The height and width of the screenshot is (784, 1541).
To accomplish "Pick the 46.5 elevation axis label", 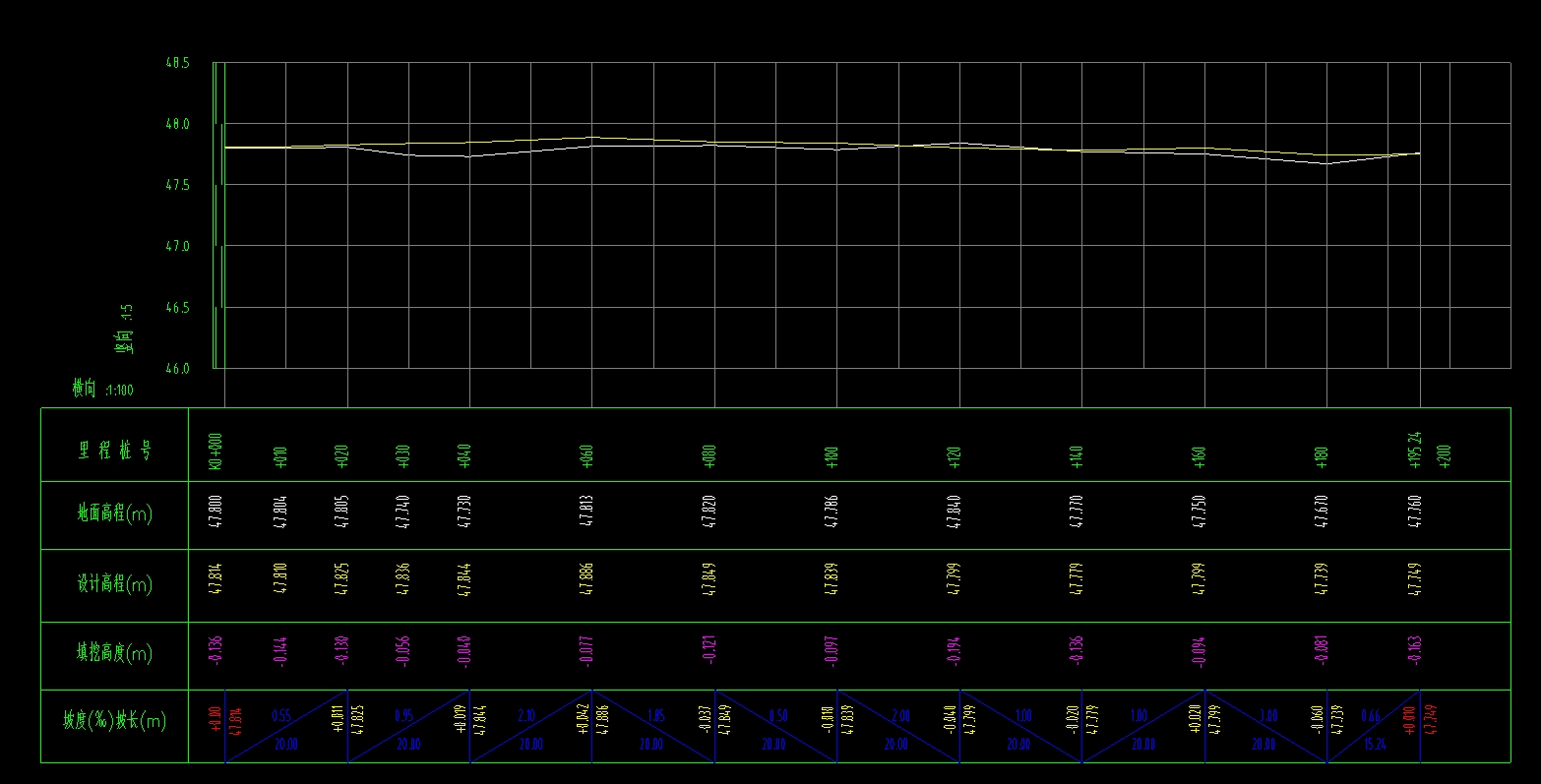I will (177, 308).
